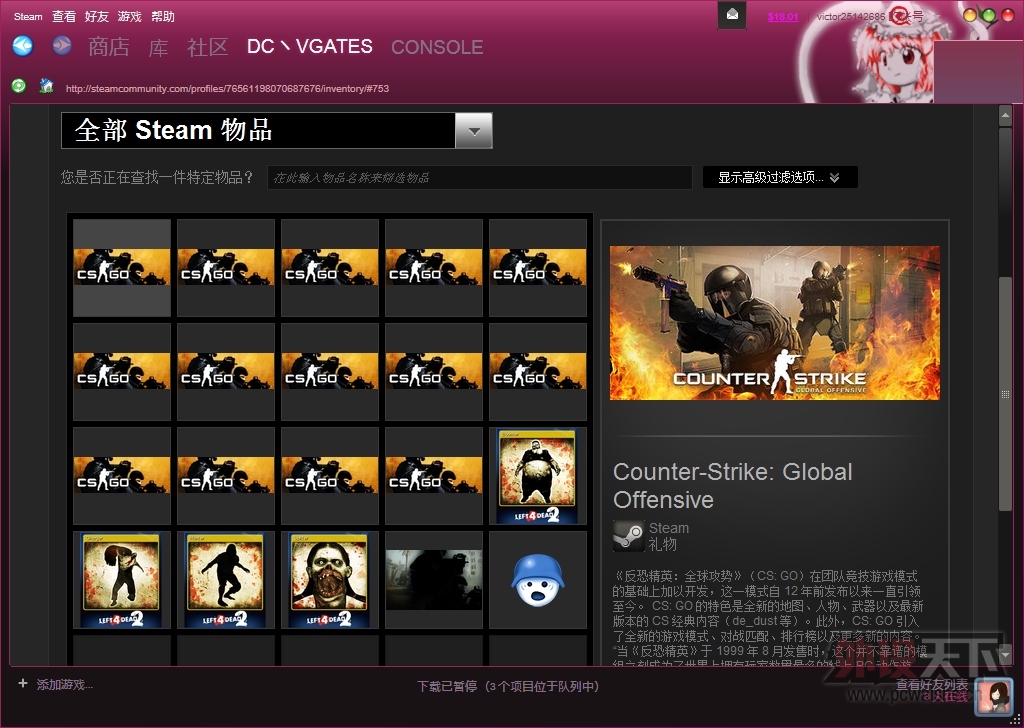The width and height of the screenshot is (1024, 728).
Task: Click the vertical scrollbar thumb
Action: tap(1005, 394)
